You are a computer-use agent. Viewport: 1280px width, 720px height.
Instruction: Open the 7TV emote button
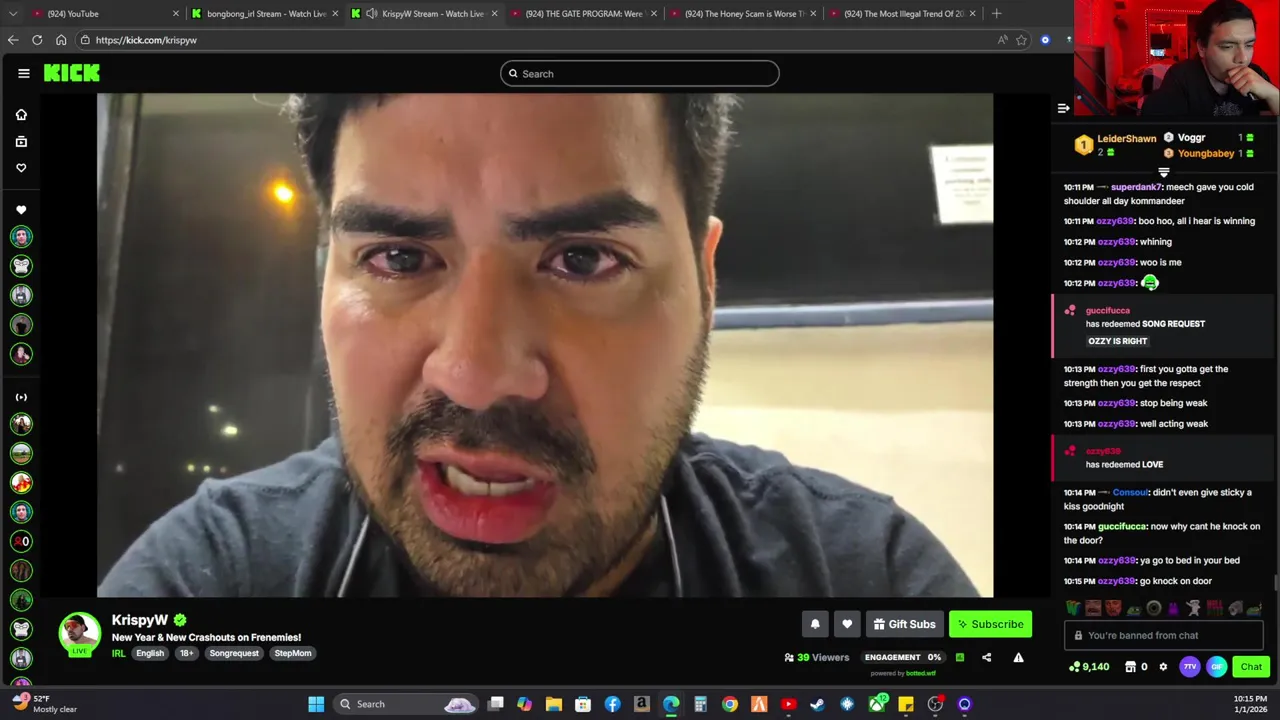1190,667
